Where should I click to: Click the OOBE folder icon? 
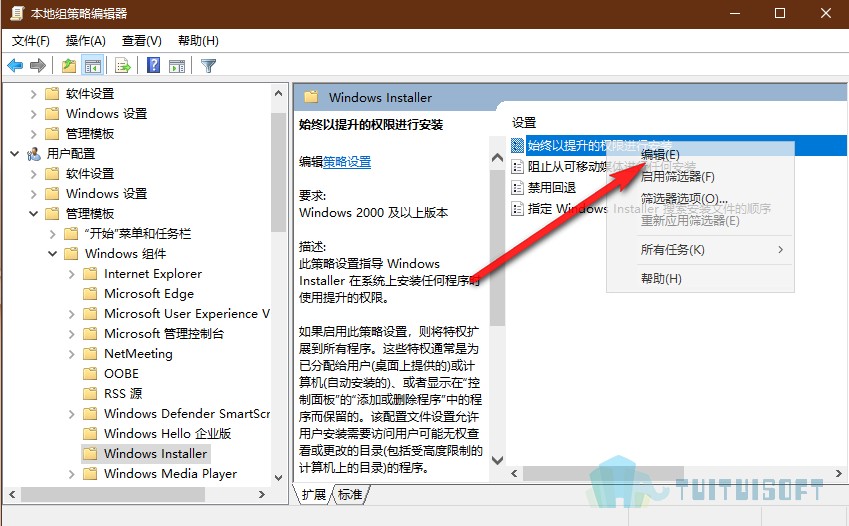tap(90, 373)
